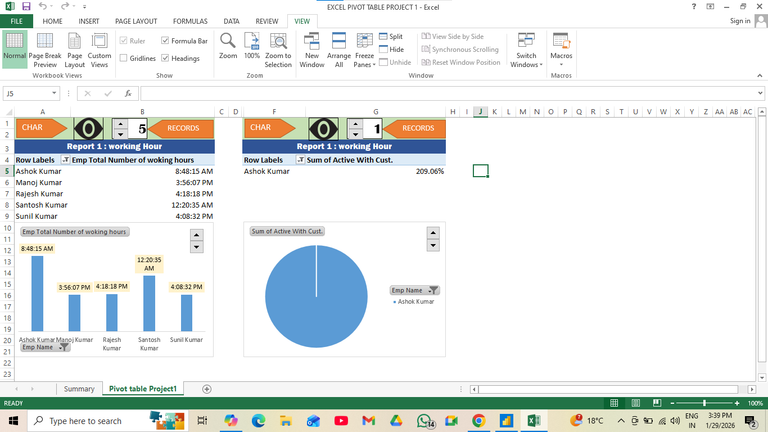Open Google Chrome from the taskbar
Image resolution: width=768 pixels, height=432 pixels.
pyautogui.click(x=479, y=421)
